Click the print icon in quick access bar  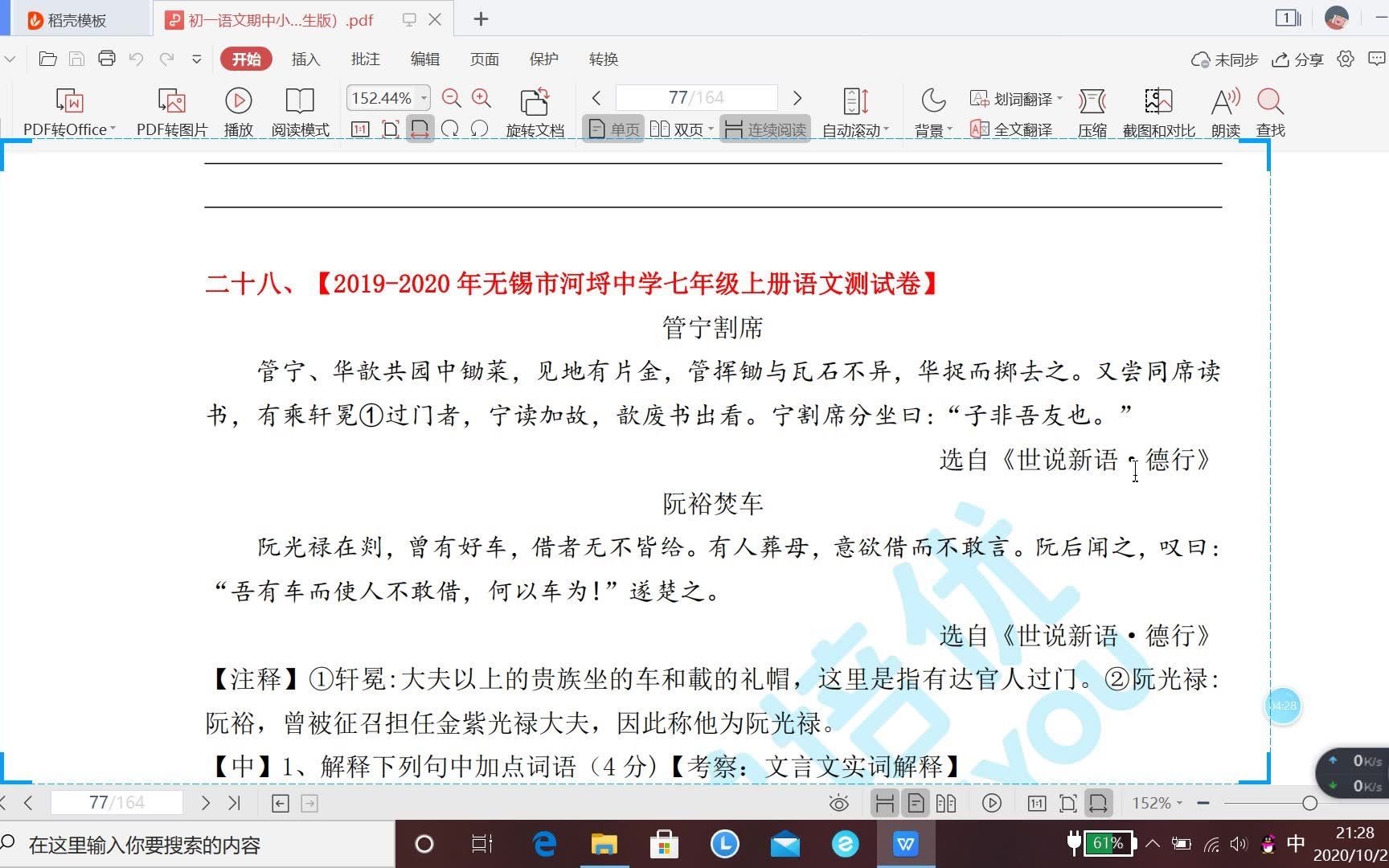[107, 59]
